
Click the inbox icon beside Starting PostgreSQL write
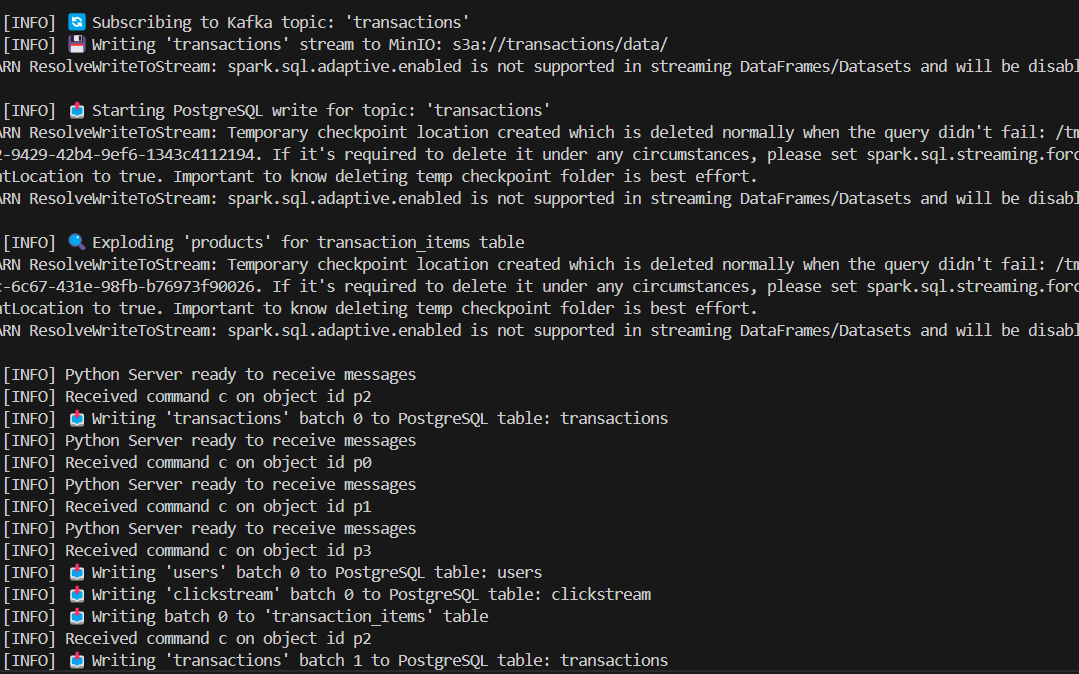coord(76,110)
